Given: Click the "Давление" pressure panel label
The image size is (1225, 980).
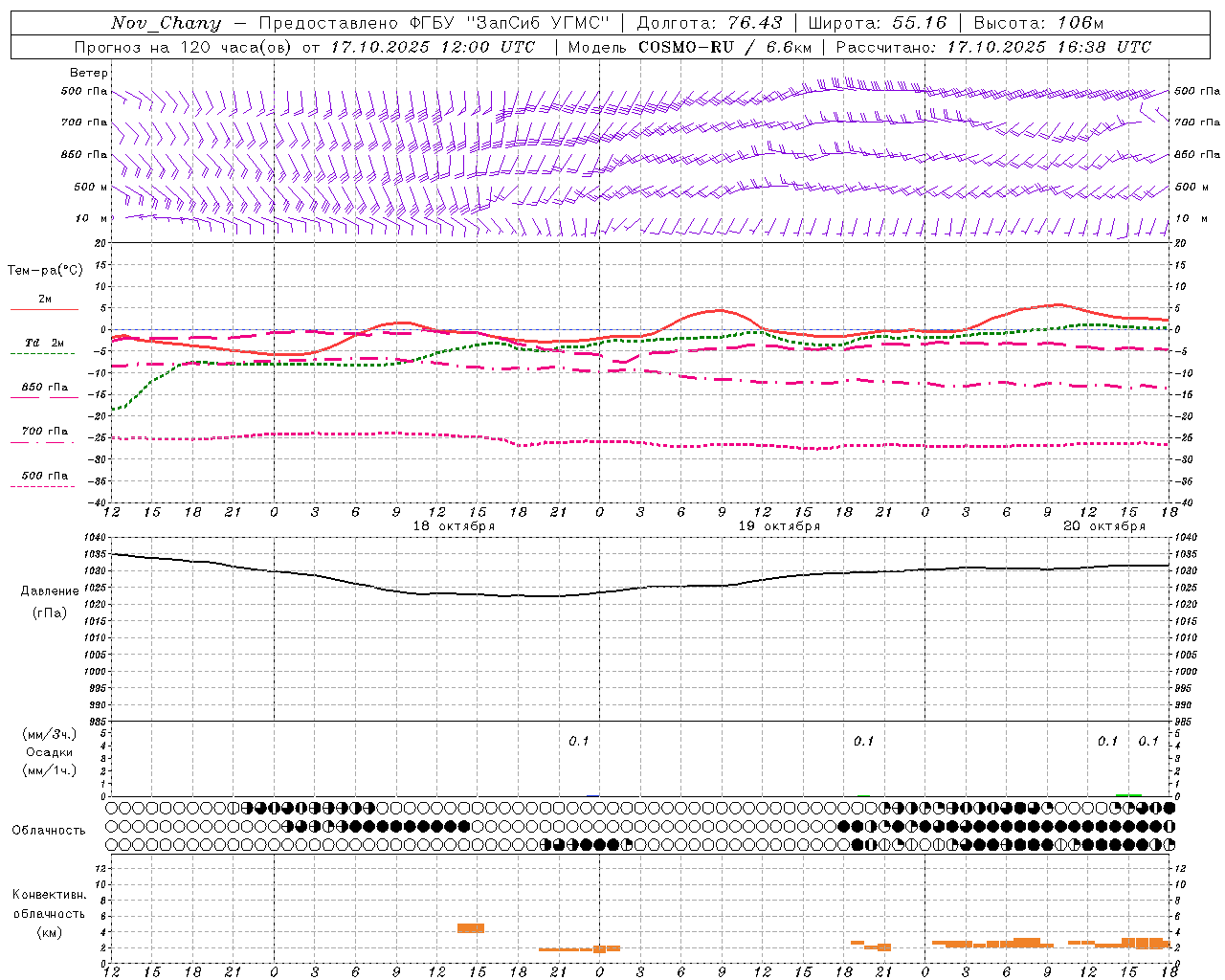Looking at the screenshot, I should pos(50,591).
